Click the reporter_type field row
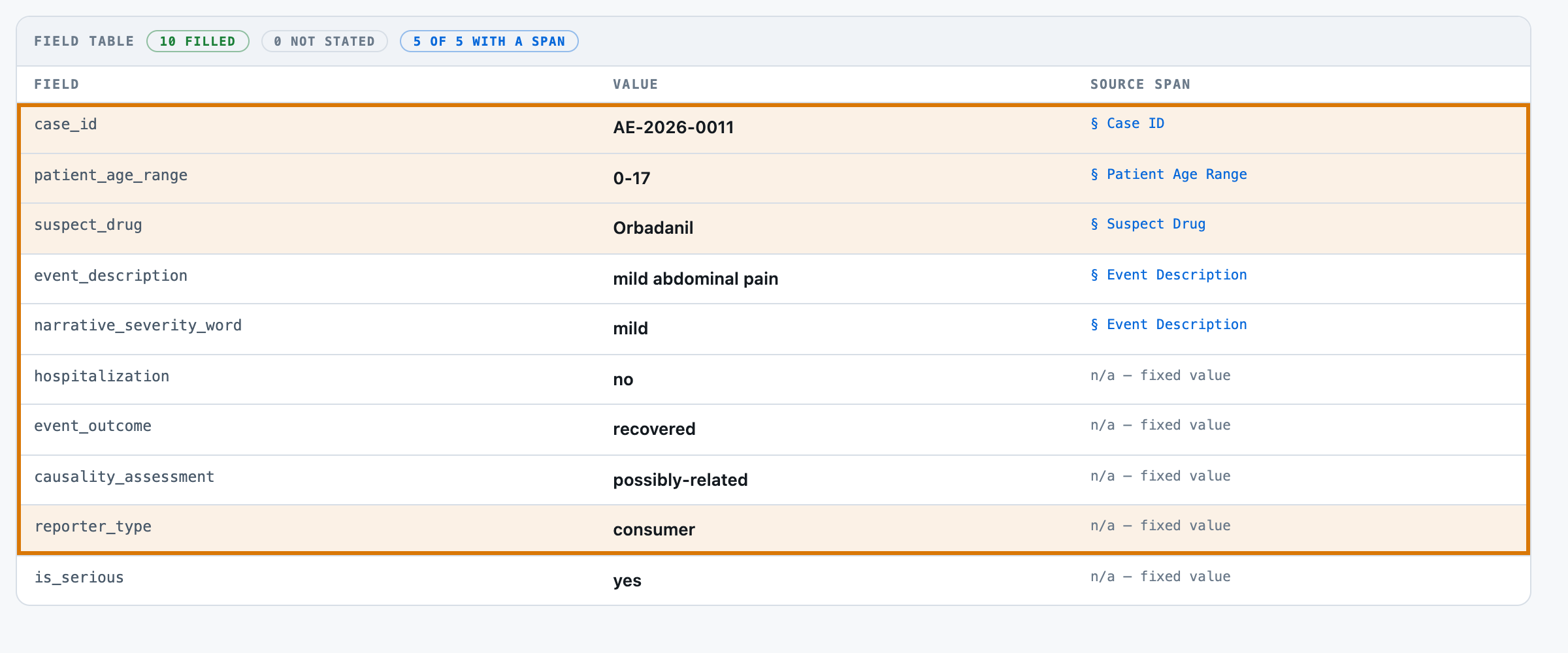Viewport: 1568px width, 653px height. (774, 528)
